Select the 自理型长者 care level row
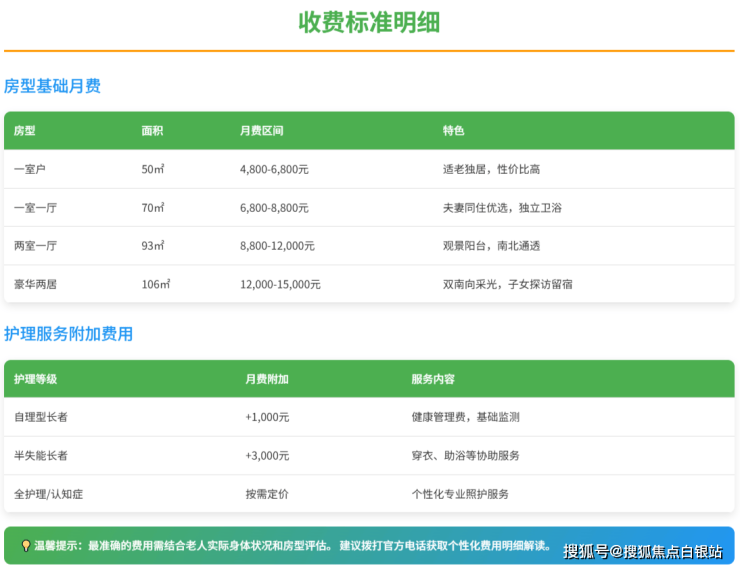This screenshot has height=568, width=740. pyautogui.click(x=41, y=417)
